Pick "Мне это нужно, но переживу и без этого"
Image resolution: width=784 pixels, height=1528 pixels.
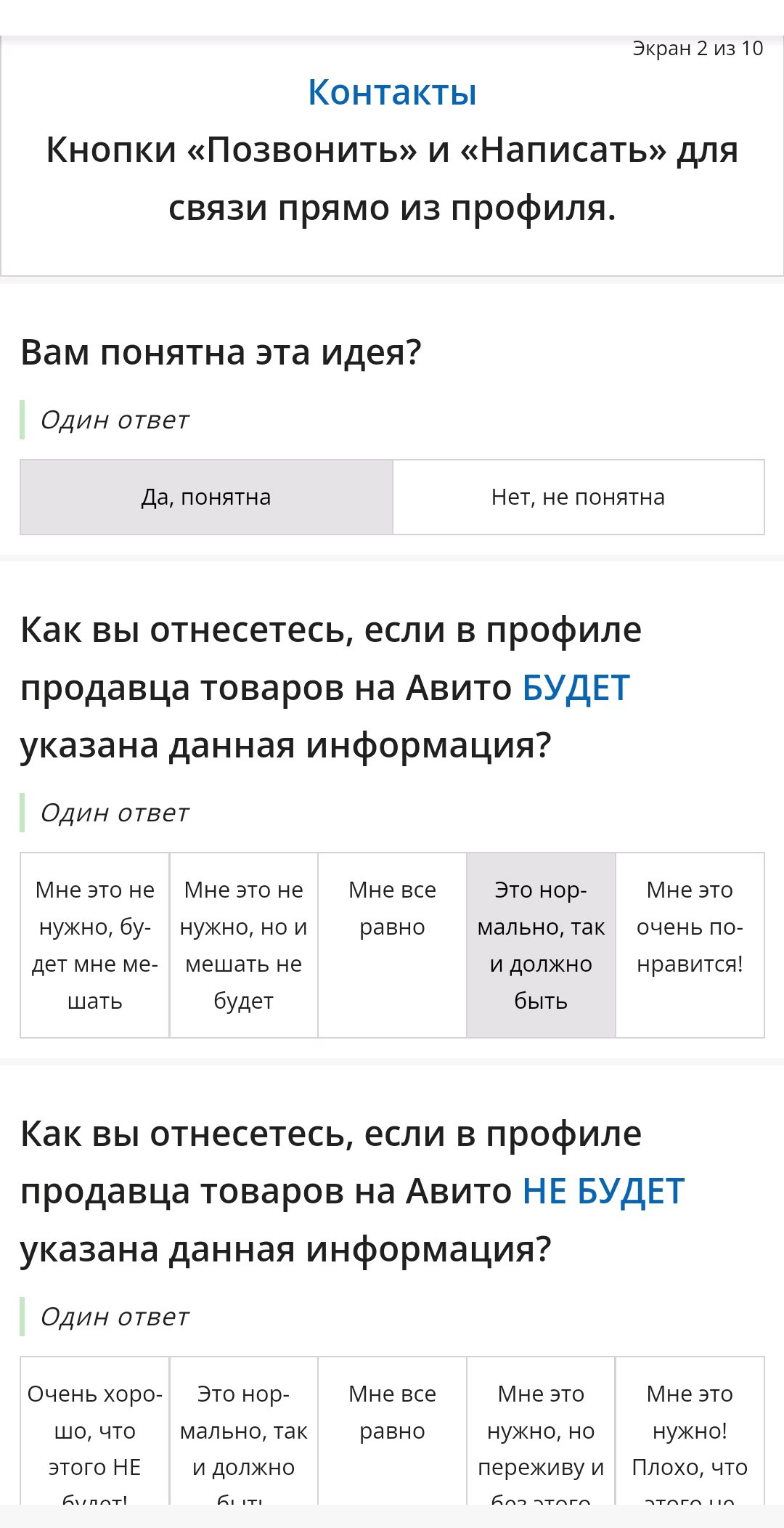click(541, 1431)
